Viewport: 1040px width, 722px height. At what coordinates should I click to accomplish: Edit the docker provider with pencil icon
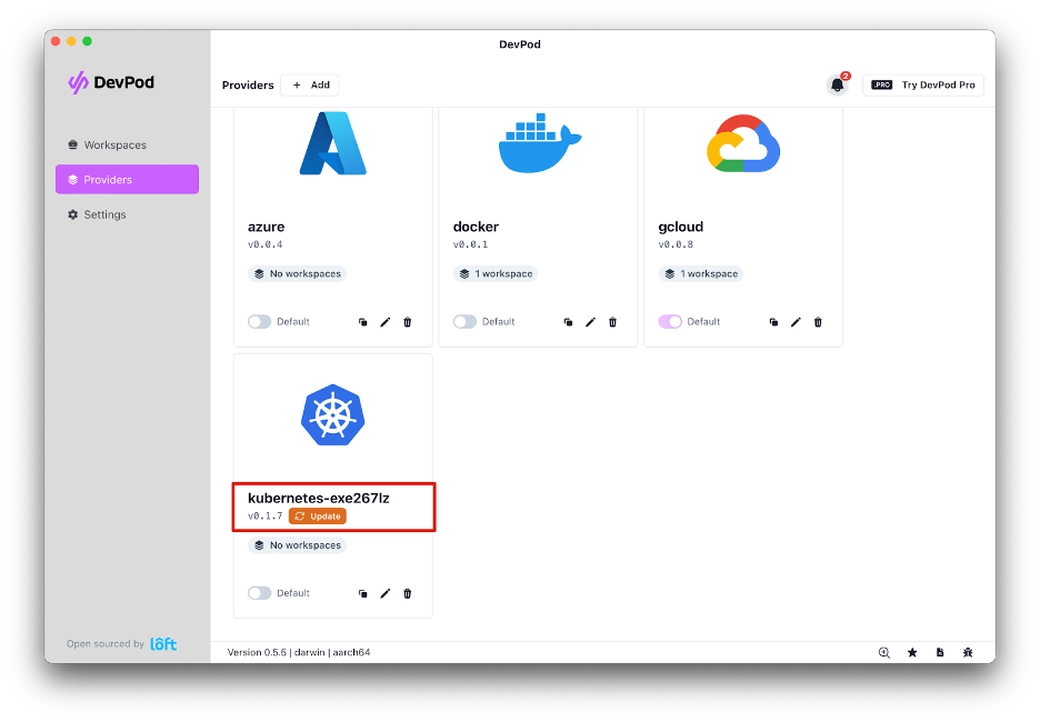point(590,322)
